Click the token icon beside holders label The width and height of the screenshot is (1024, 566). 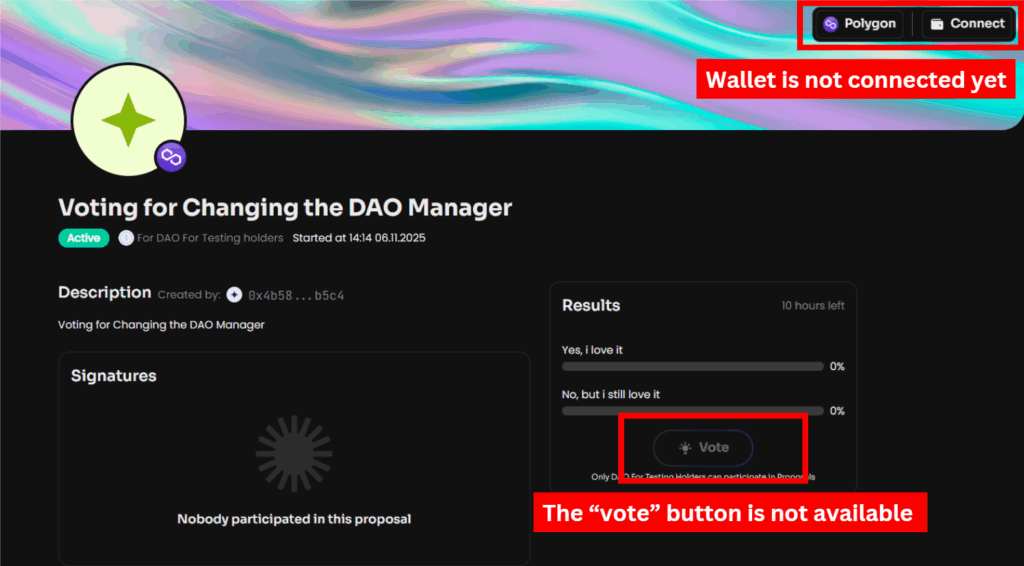tap(126, 238)
